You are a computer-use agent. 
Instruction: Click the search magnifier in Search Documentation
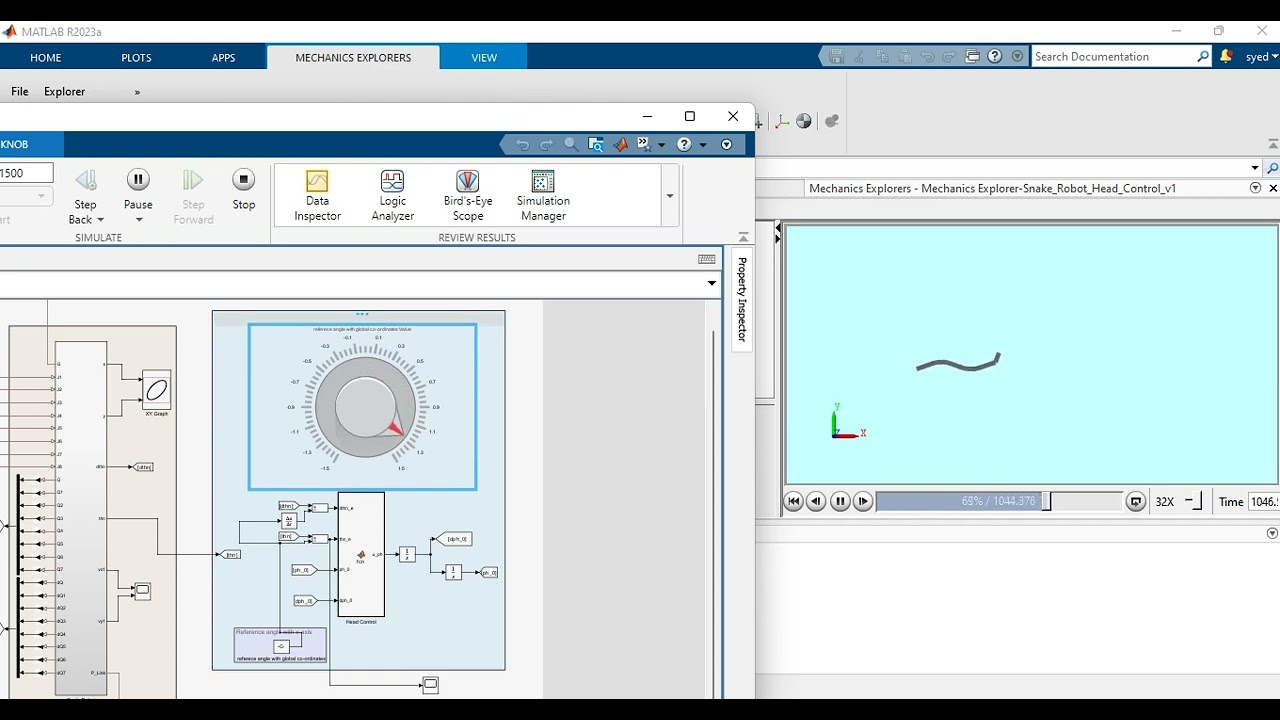pos(1203,57)
